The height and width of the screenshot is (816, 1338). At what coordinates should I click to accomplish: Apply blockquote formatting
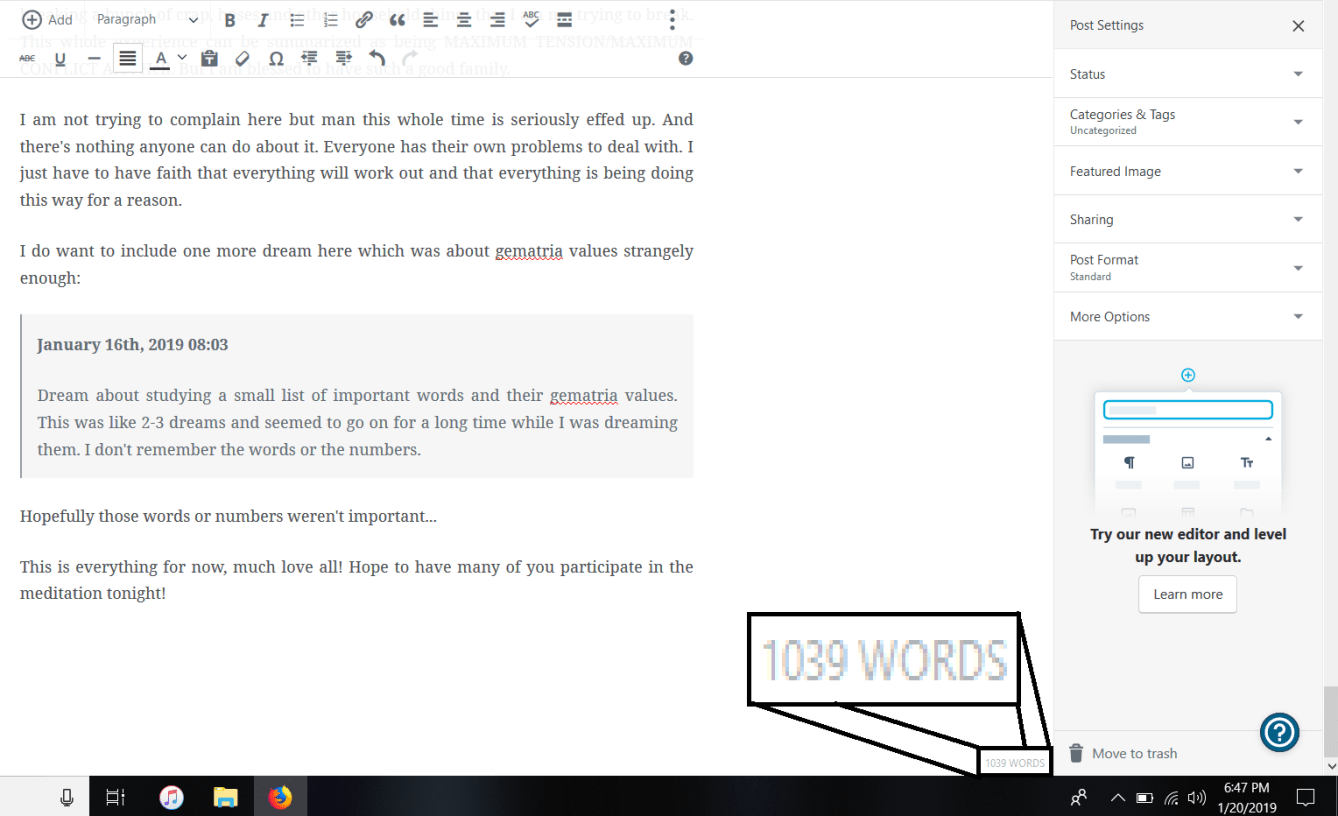click(397, 20)
